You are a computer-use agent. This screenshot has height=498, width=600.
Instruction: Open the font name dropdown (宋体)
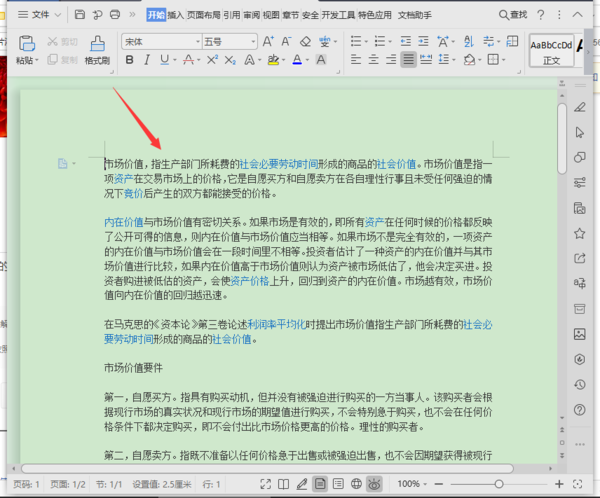pyautogui.click(x=198, y=41)
